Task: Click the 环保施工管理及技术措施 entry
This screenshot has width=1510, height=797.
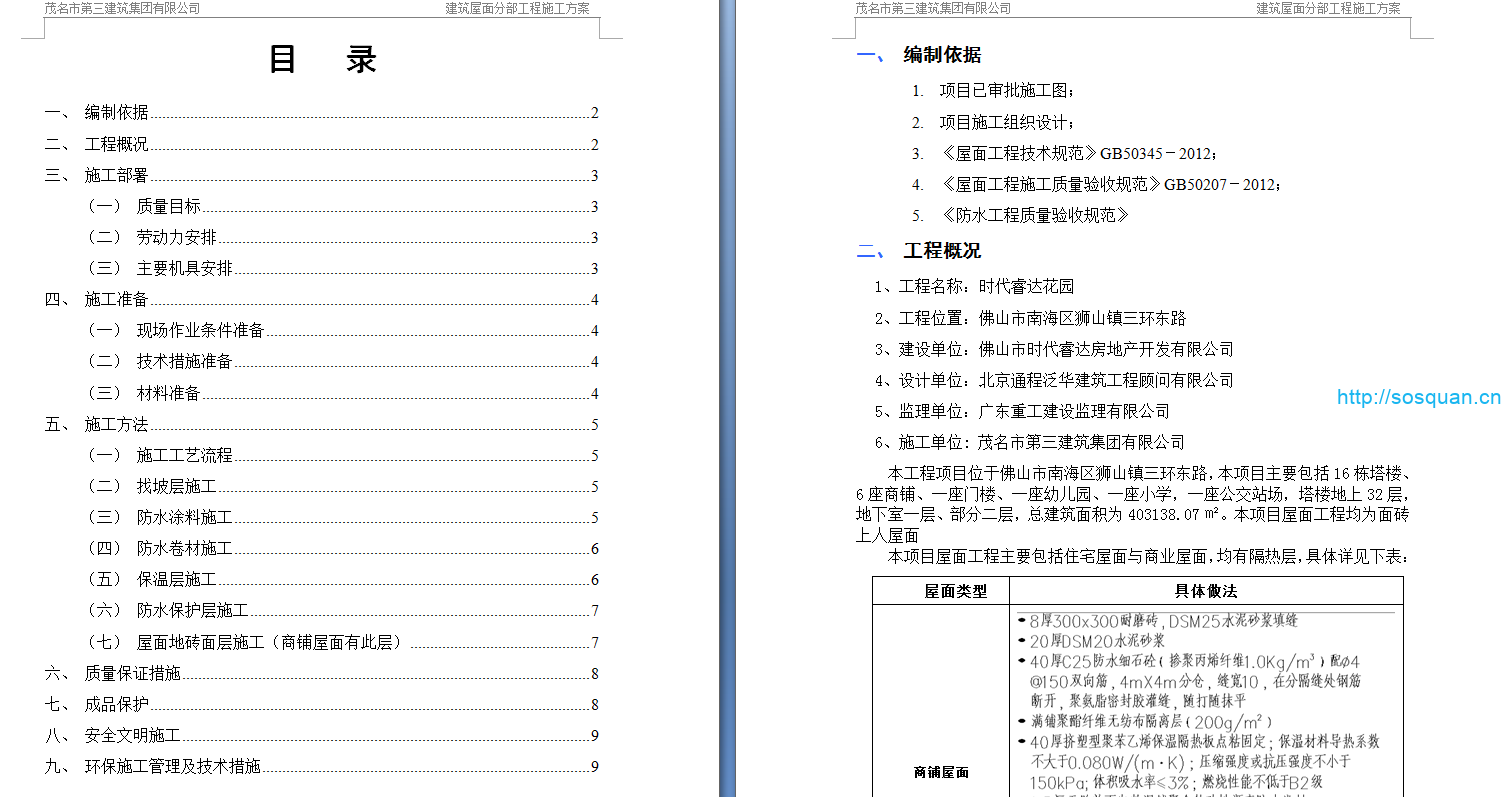Action: [173, 767]
